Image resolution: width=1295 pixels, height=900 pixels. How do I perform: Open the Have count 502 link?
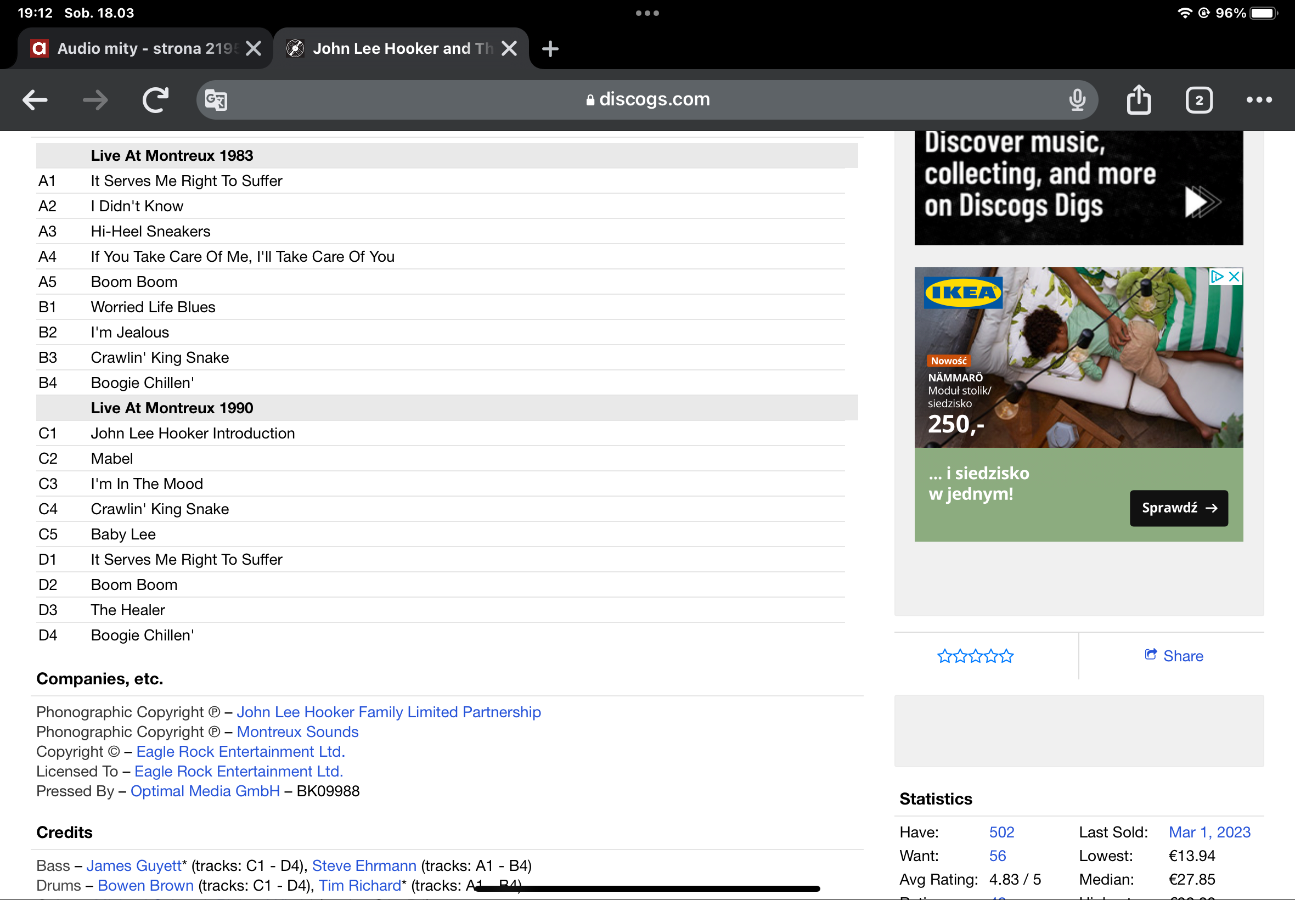1001,832
